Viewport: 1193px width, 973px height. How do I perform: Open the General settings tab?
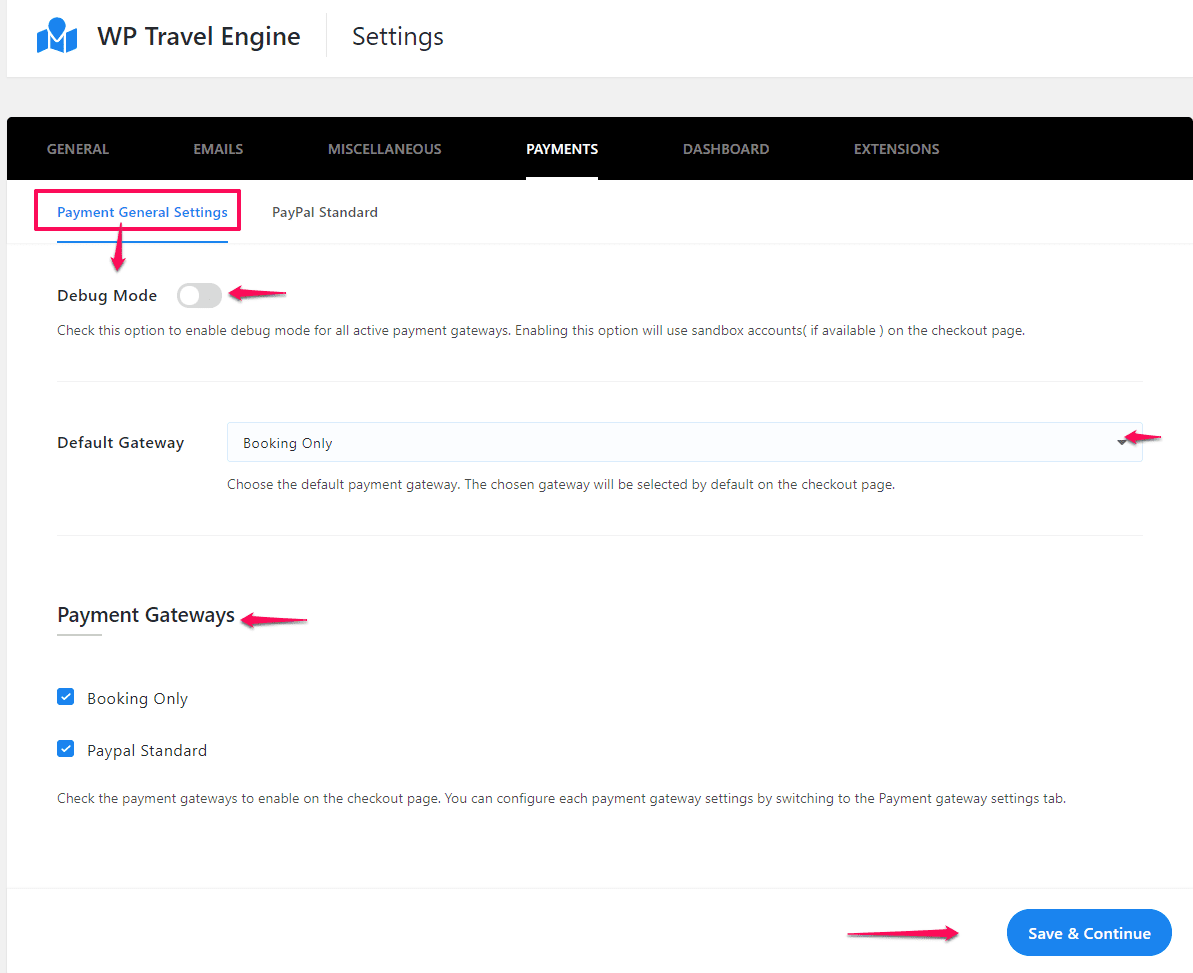[x=78, y=149]
